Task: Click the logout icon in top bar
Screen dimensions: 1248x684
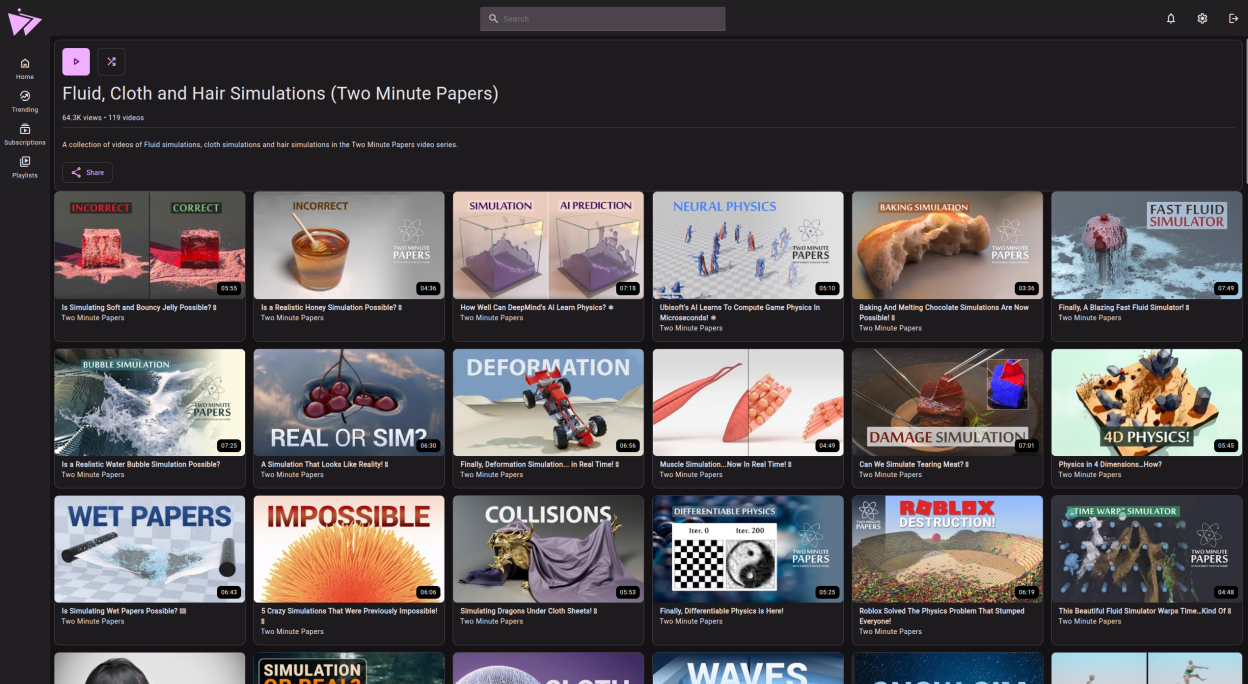Action: (x=1233, y=18)
